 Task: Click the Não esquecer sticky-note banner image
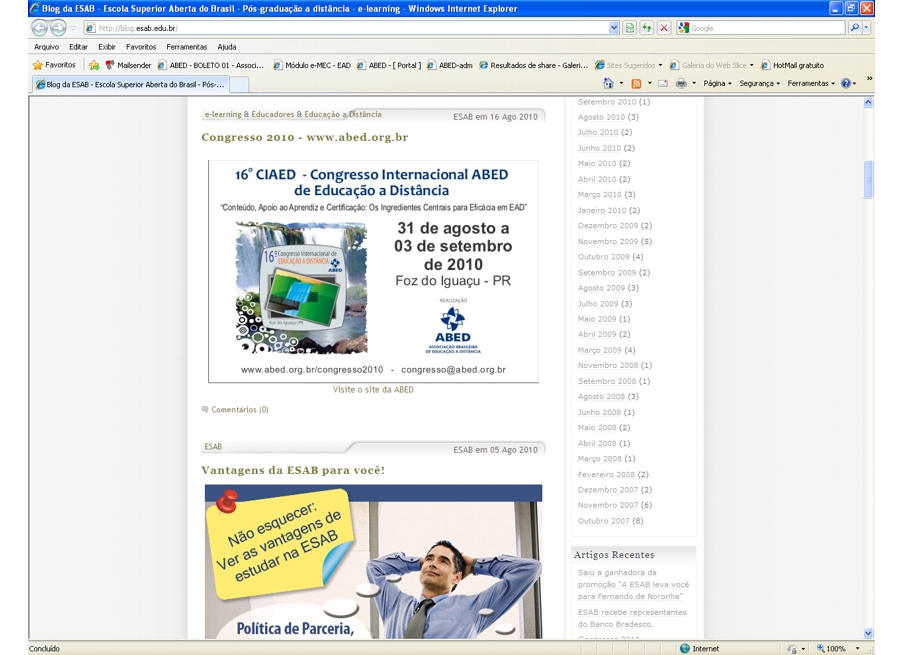(x=373, y=561)
